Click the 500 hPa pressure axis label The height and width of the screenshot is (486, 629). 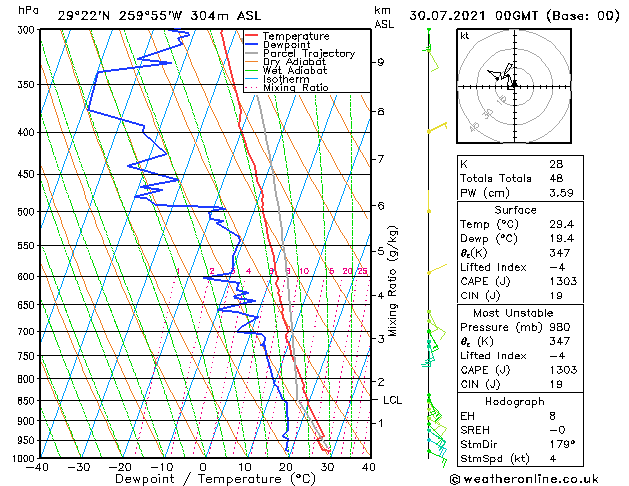tap(28, 212)
